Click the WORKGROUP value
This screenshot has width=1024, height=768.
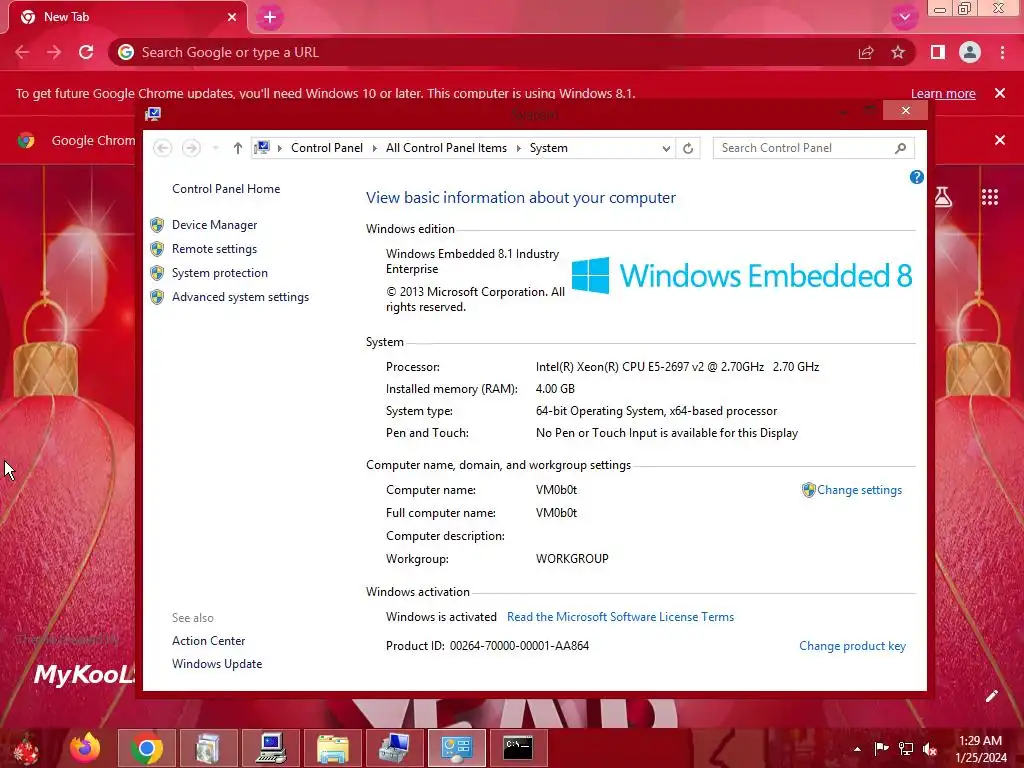pyautogui.click(x=572, y=559)
